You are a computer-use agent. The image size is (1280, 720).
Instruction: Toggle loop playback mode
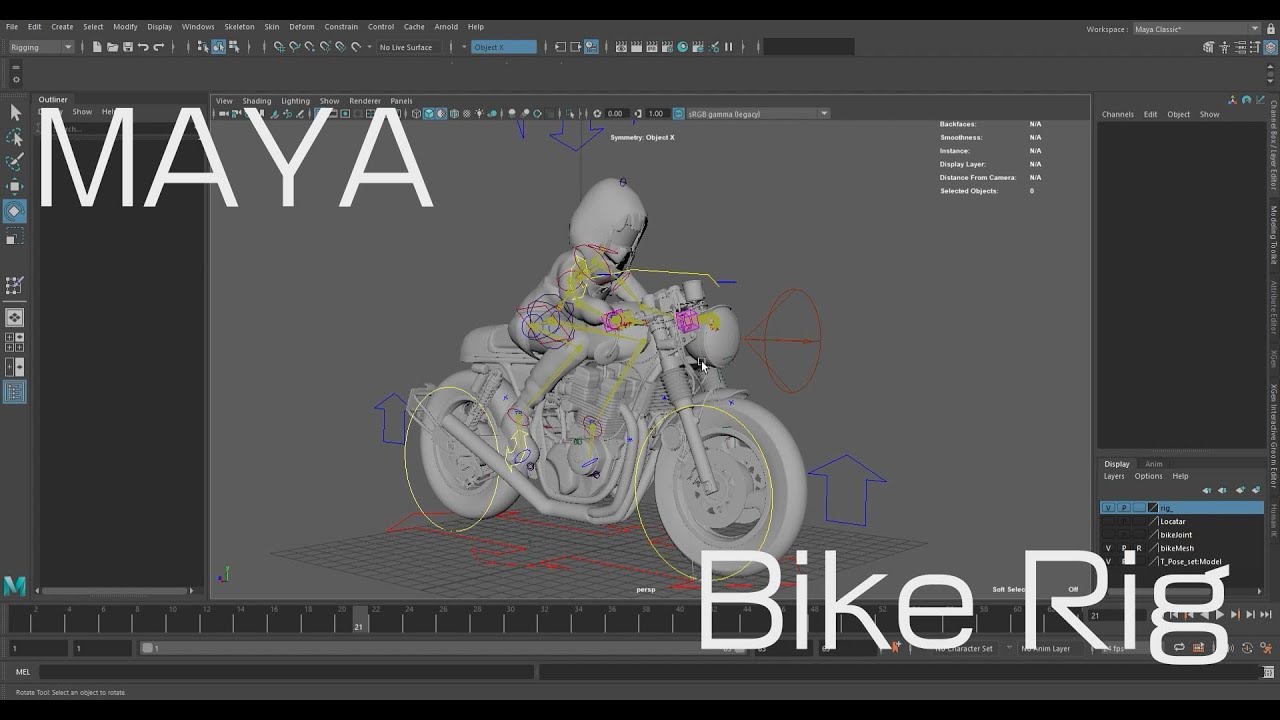click(1179, 648)
